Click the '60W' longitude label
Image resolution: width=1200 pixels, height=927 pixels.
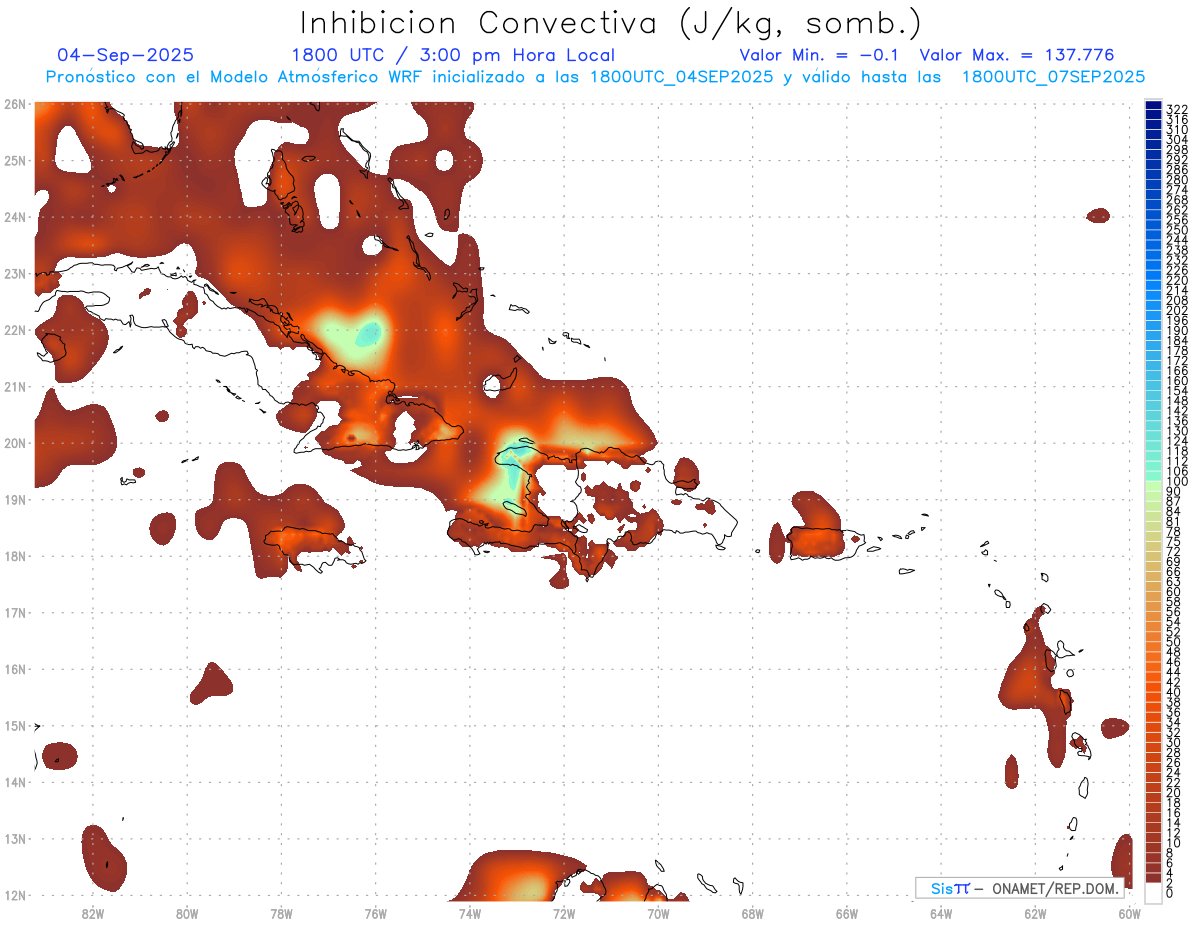1130,913
